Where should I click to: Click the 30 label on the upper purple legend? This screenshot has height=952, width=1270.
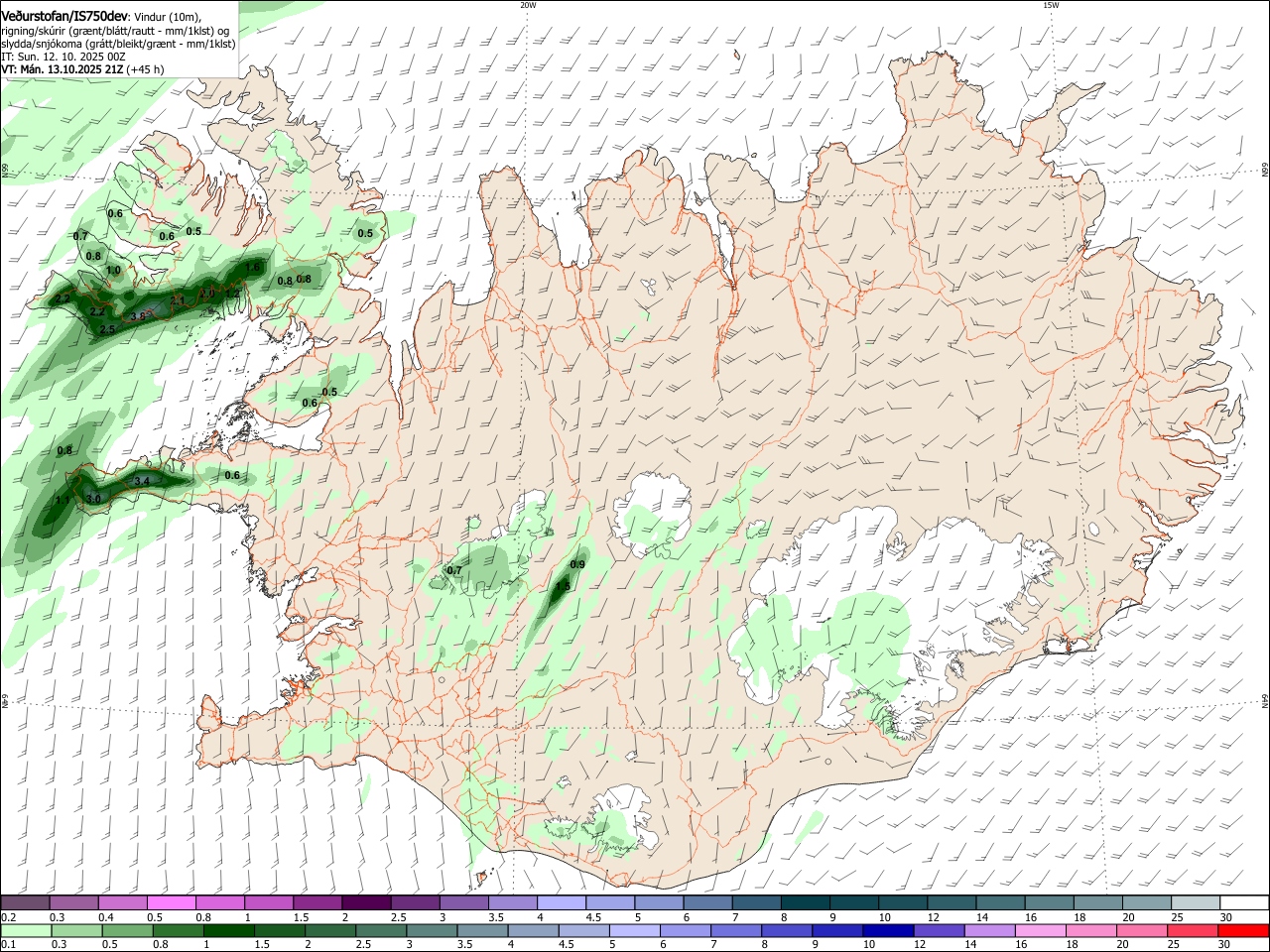point(1226,917)
